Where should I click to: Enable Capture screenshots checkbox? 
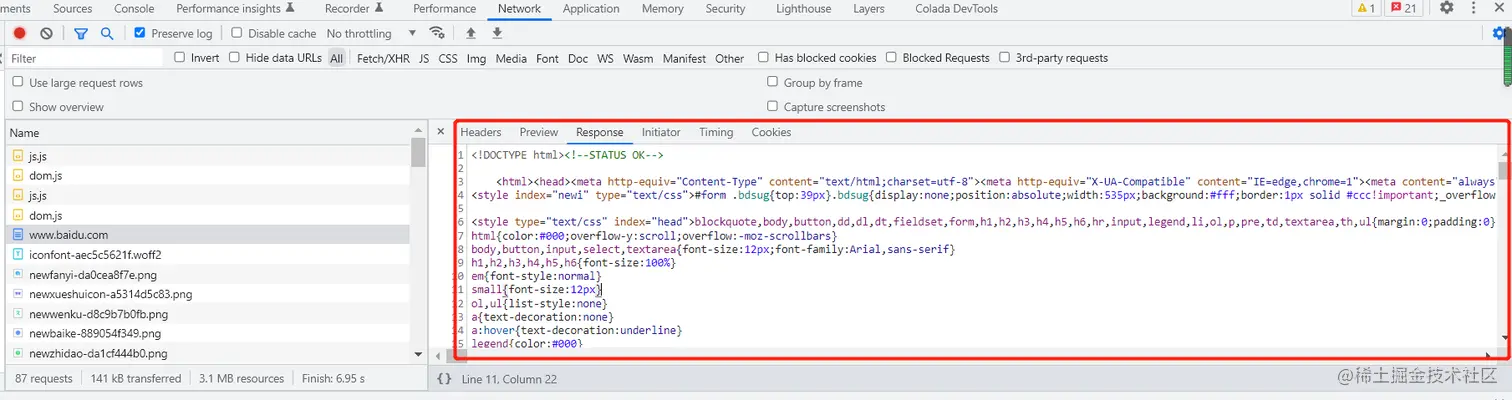773,107
